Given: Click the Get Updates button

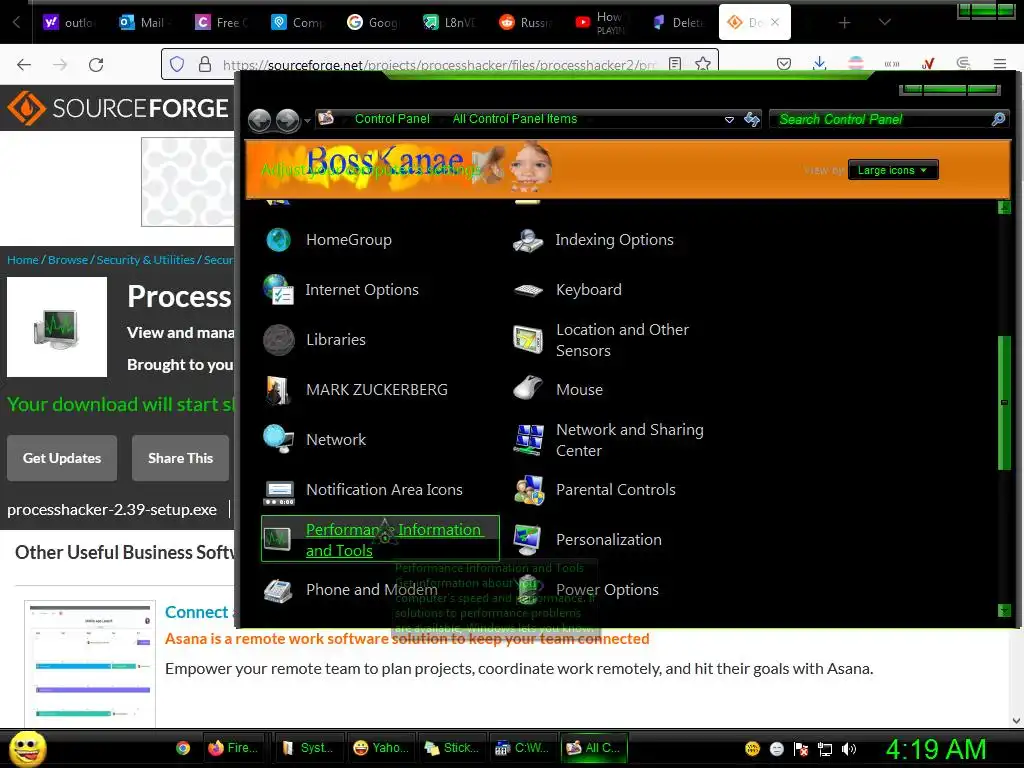Looking at the screenshot, I should coord(62,458).
